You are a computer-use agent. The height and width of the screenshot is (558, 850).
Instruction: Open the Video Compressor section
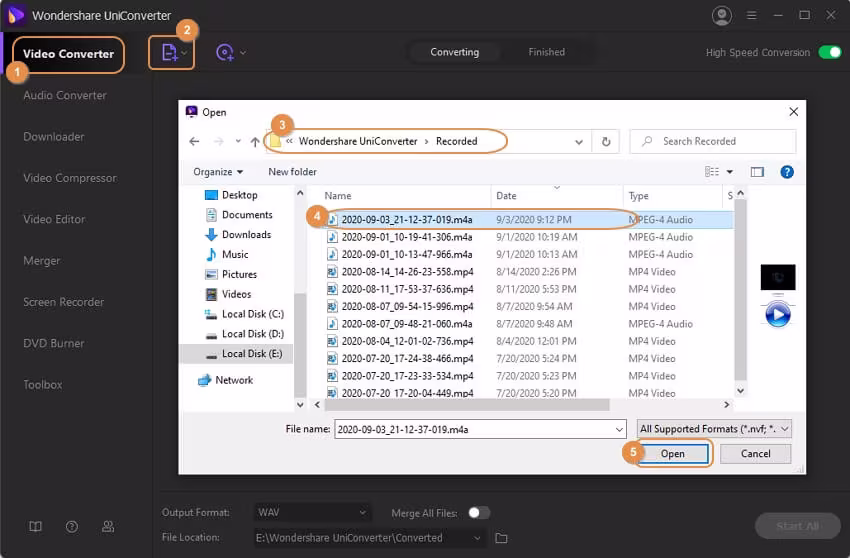point(70,178)
